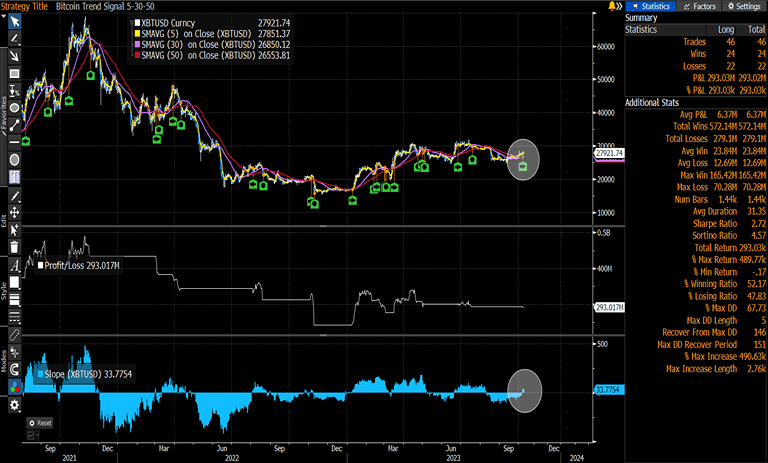Select the horizontal line tool
768x463 pixels.
[x=15, y=142]
